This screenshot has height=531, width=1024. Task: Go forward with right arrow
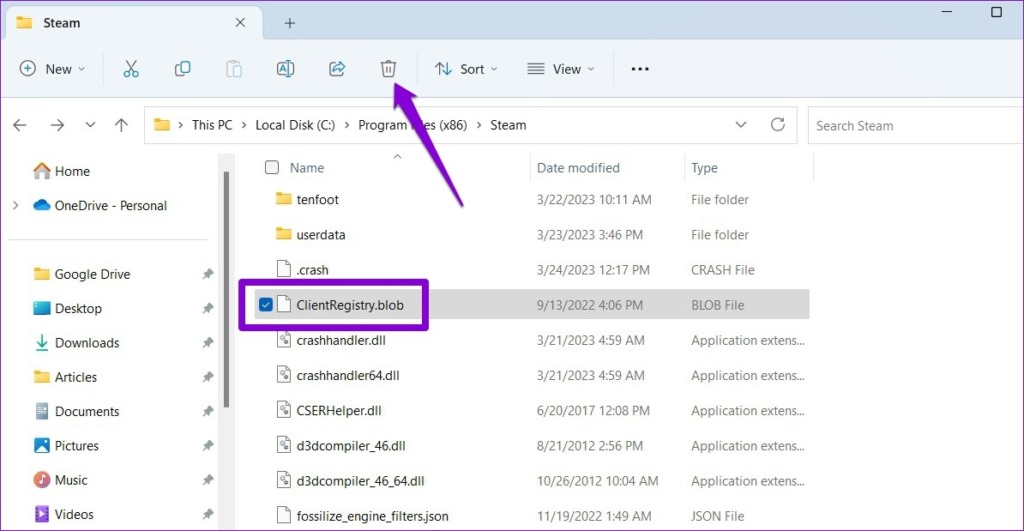pyautogui.click(x=57, y=125)
